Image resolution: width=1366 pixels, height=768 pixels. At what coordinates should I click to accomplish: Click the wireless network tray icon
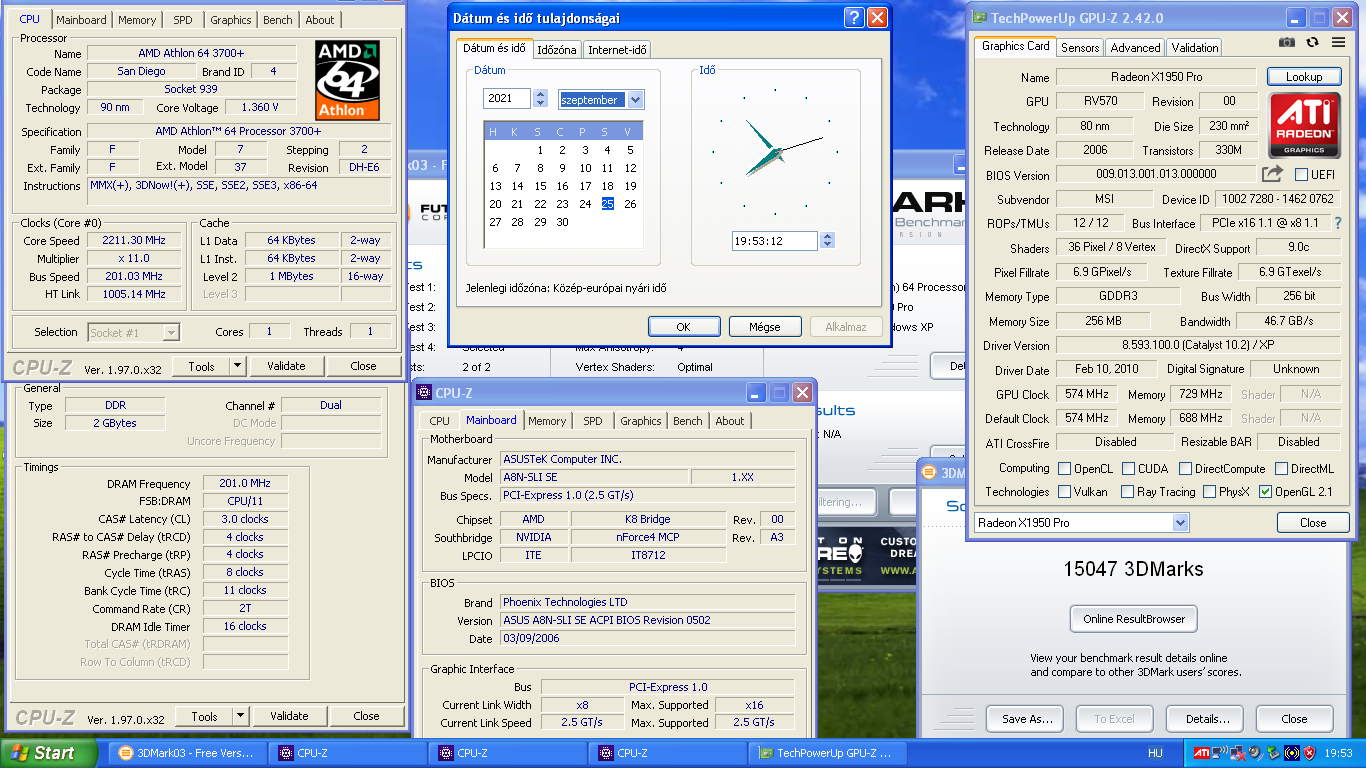coord(1219,752)
